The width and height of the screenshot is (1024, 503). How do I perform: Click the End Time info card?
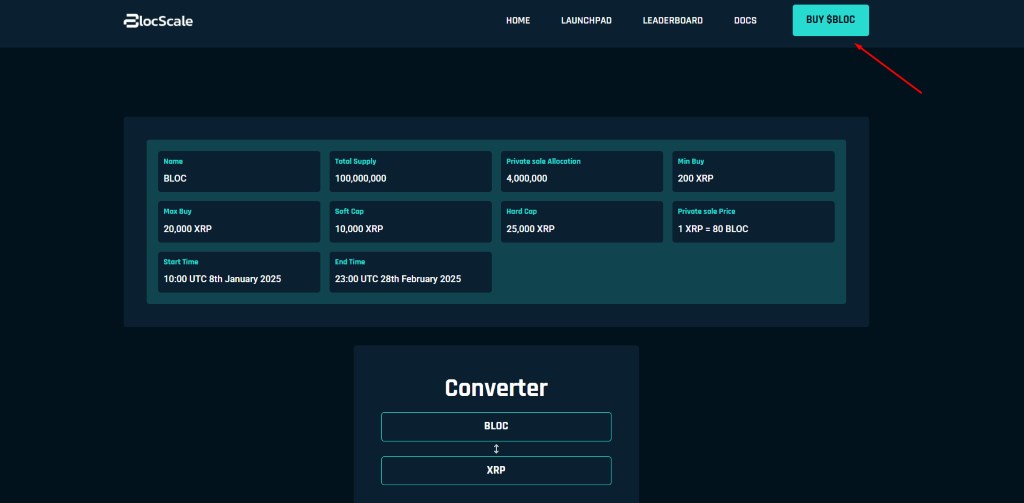tap(410, 272)
